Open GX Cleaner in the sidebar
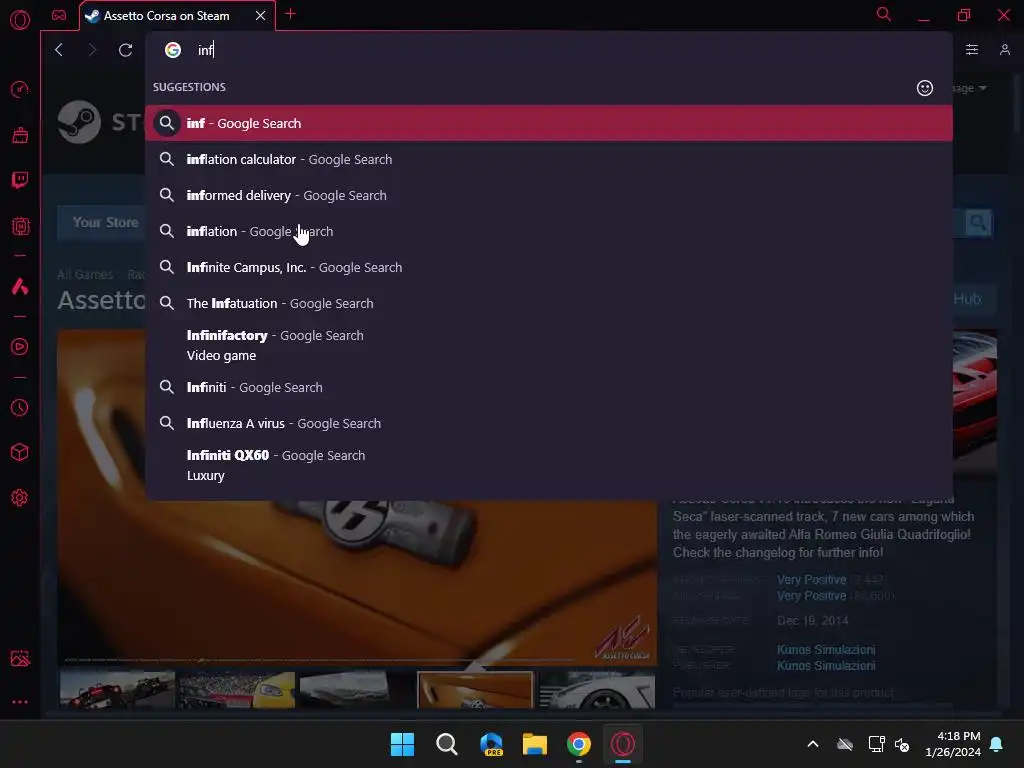This screenshot has height=768, width=1024. [x=20, y=135]
